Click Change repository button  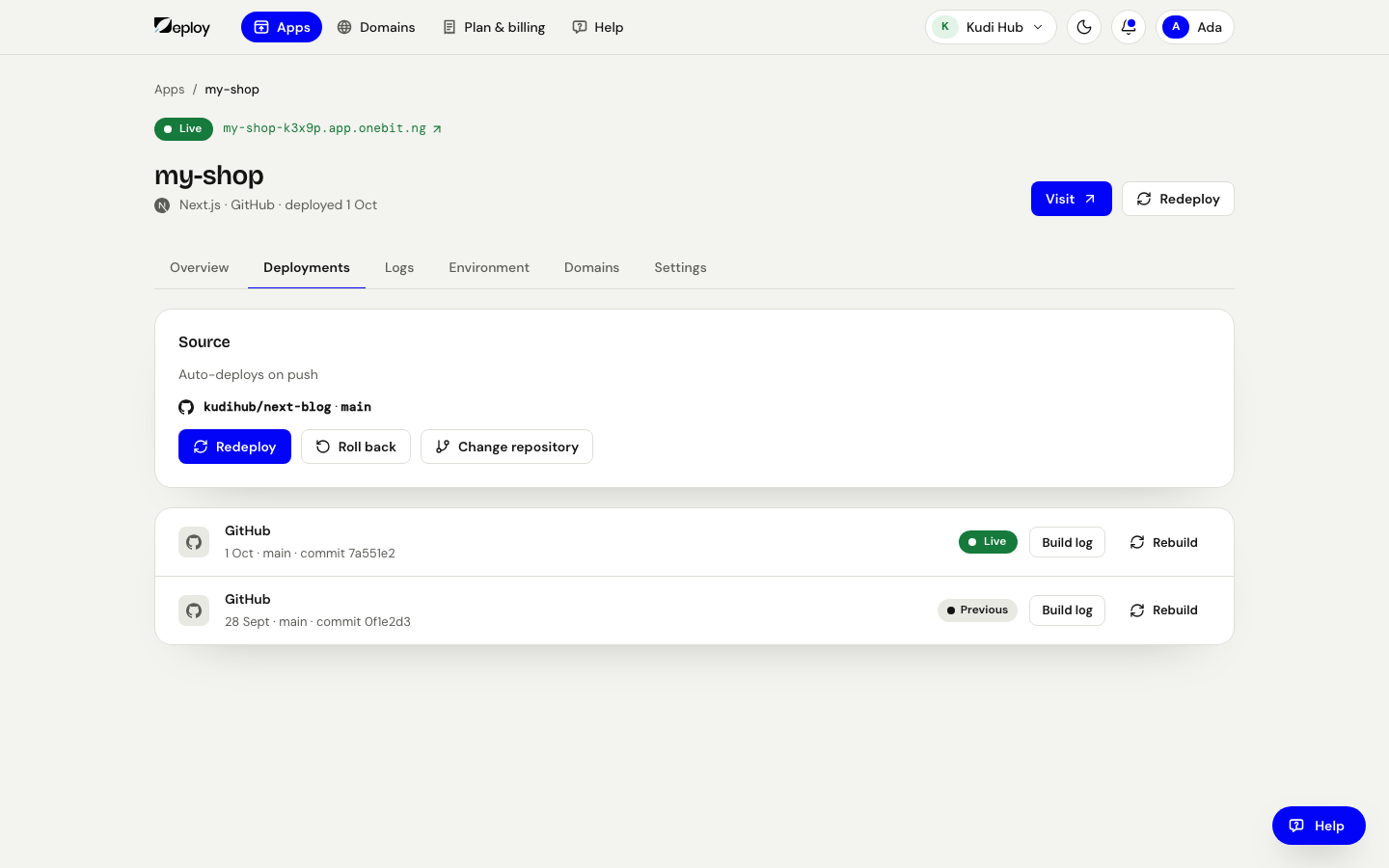506,447
